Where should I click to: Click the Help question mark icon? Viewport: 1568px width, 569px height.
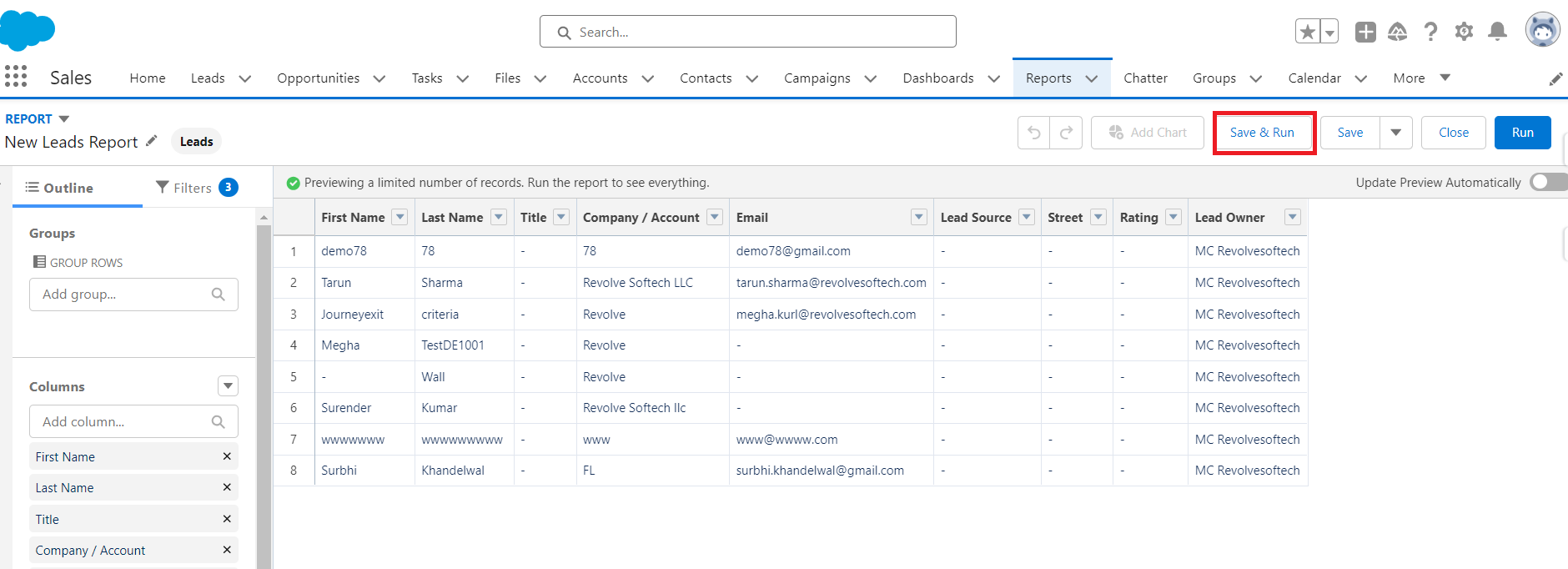coord(1431,32)
